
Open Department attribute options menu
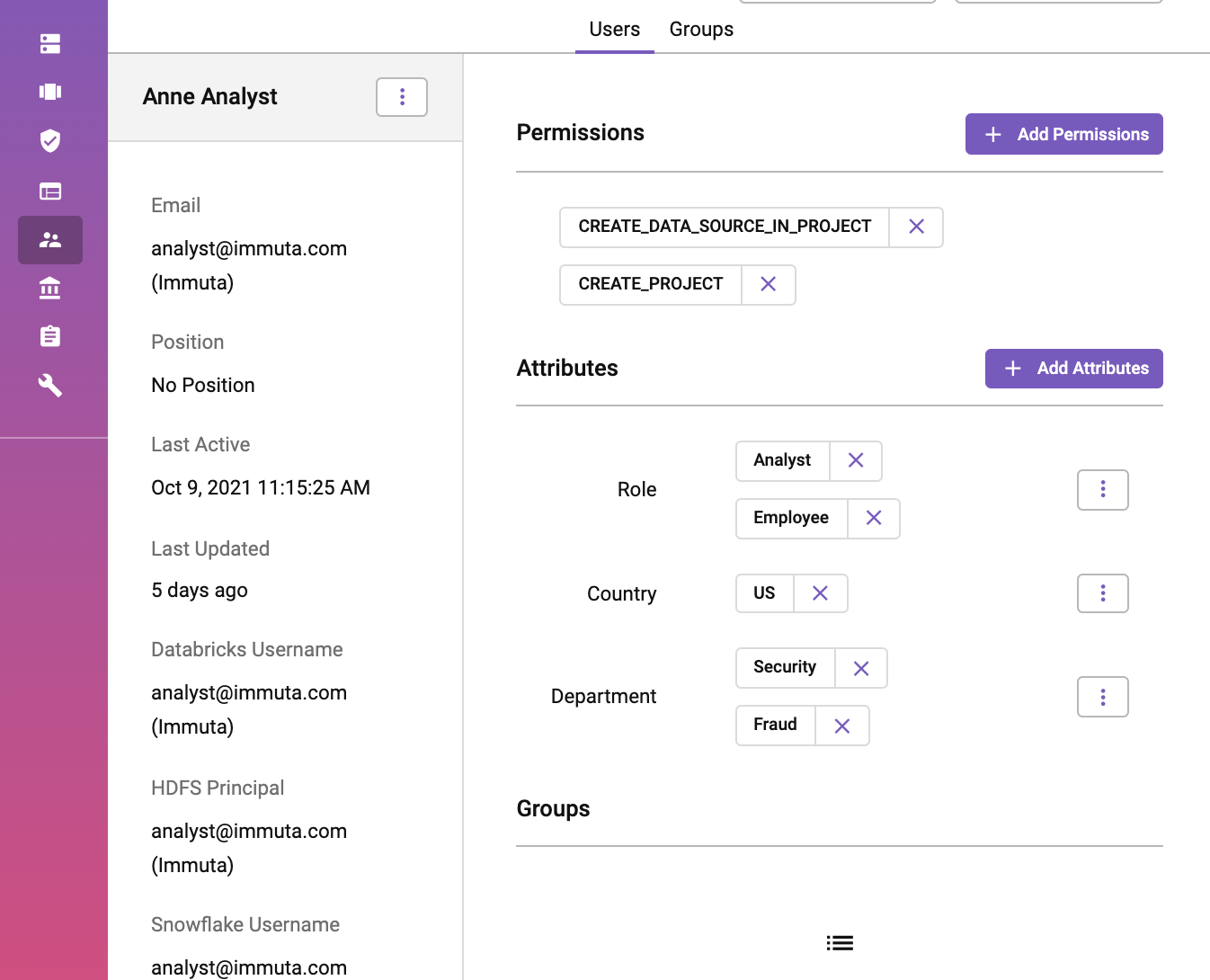1103,697
